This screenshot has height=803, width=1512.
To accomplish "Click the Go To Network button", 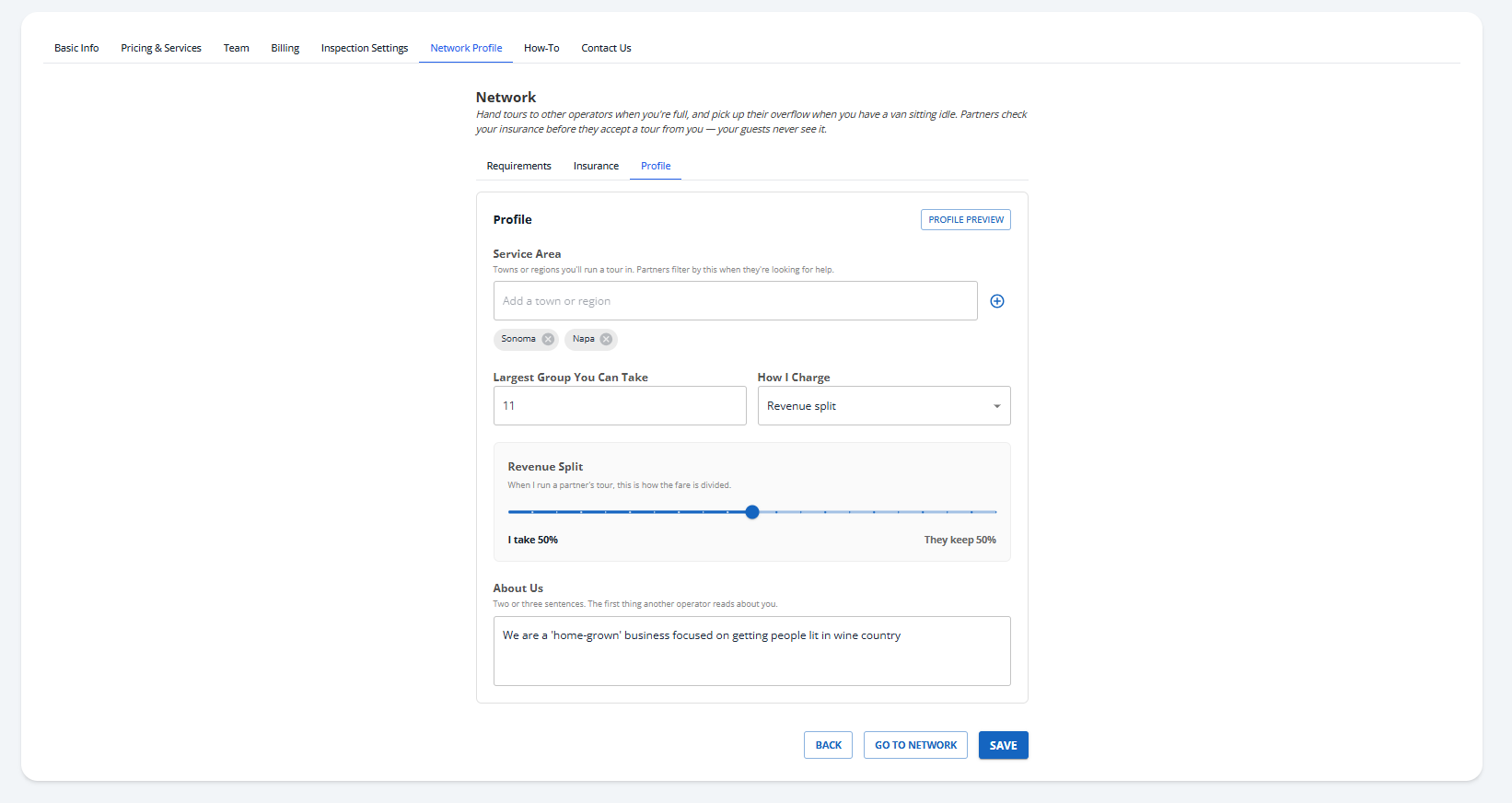I will [915, 745].
